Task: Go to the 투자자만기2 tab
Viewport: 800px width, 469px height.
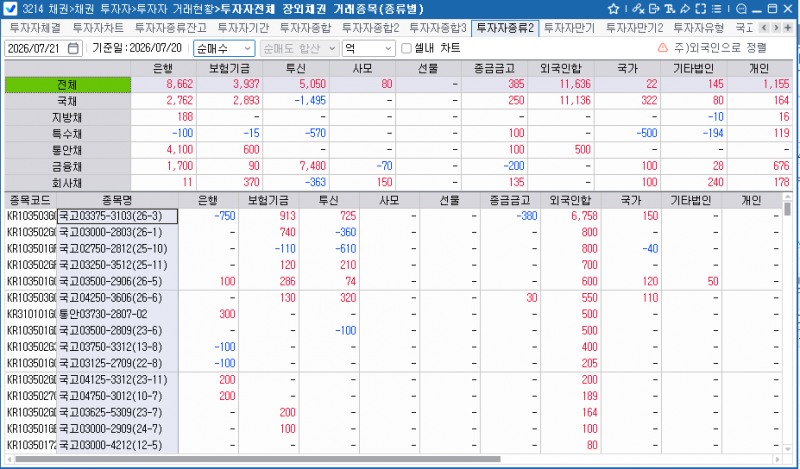Action: click(635, 28)
